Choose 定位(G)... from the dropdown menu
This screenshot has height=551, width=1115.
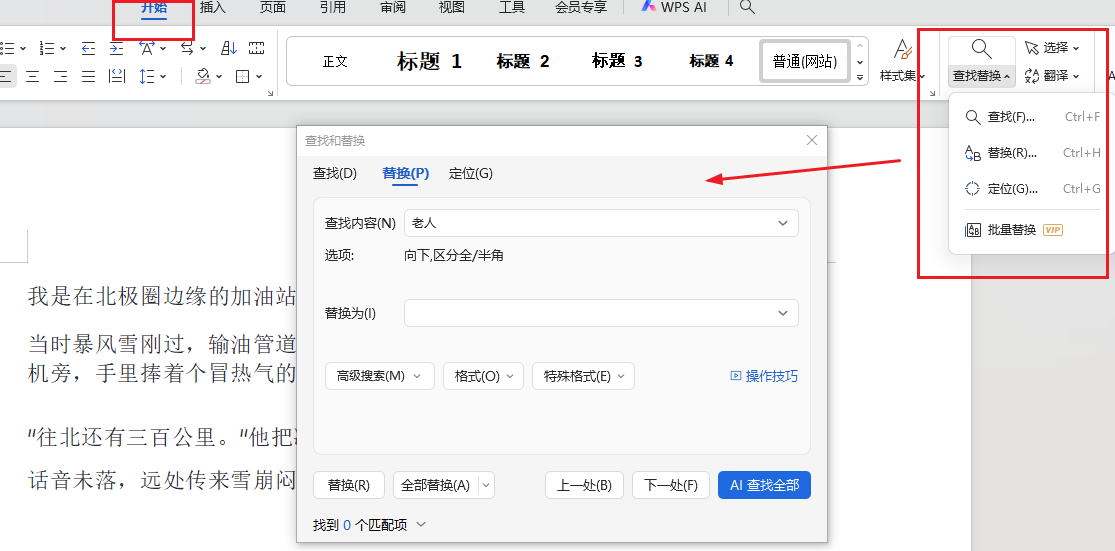pos(1033,188)
